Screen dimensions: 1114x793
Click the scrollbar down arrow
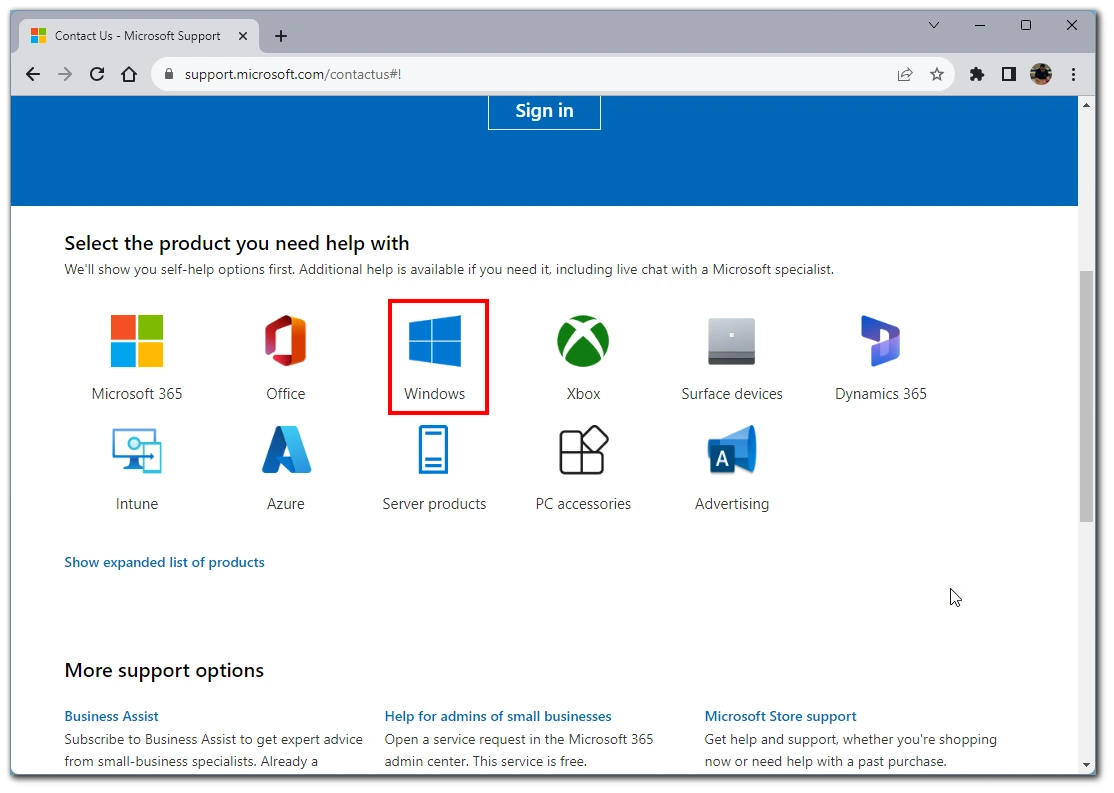pos(1086,765)
